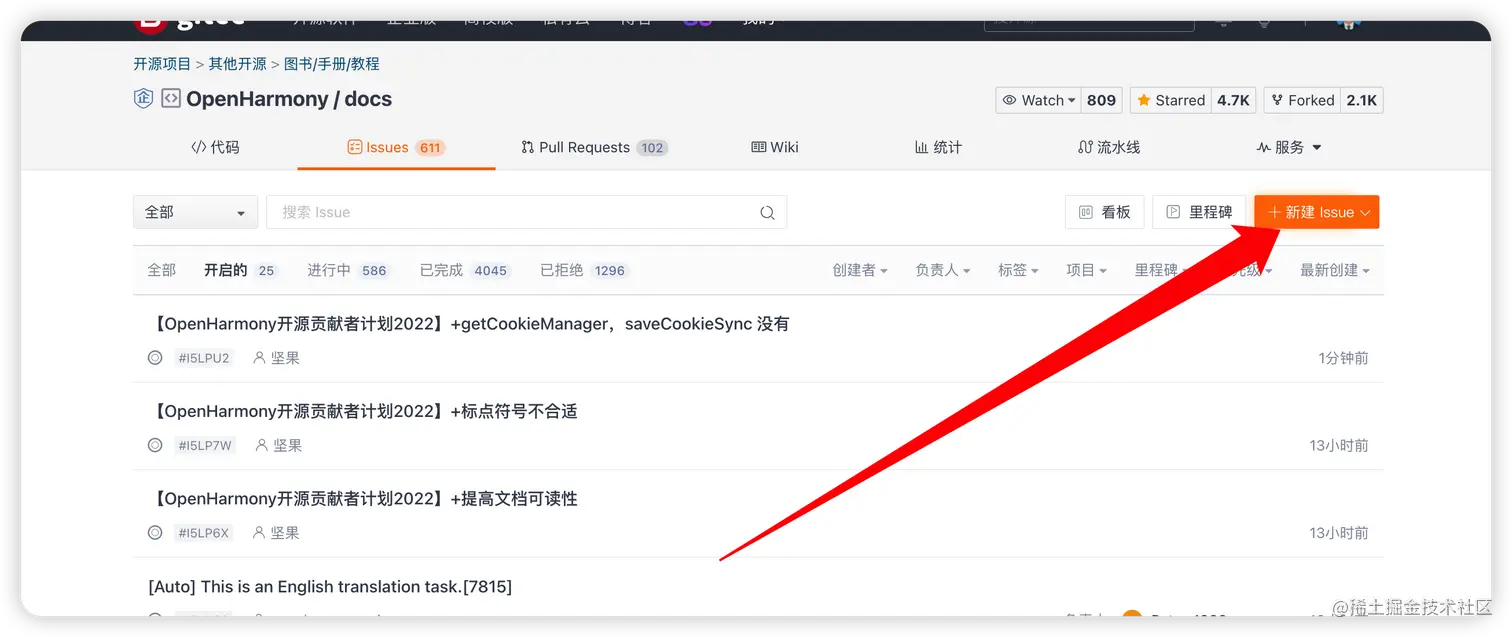Open the issue titled +提高文档可读性
This screenshot has width=1512, height=637.
coord(363,499)
